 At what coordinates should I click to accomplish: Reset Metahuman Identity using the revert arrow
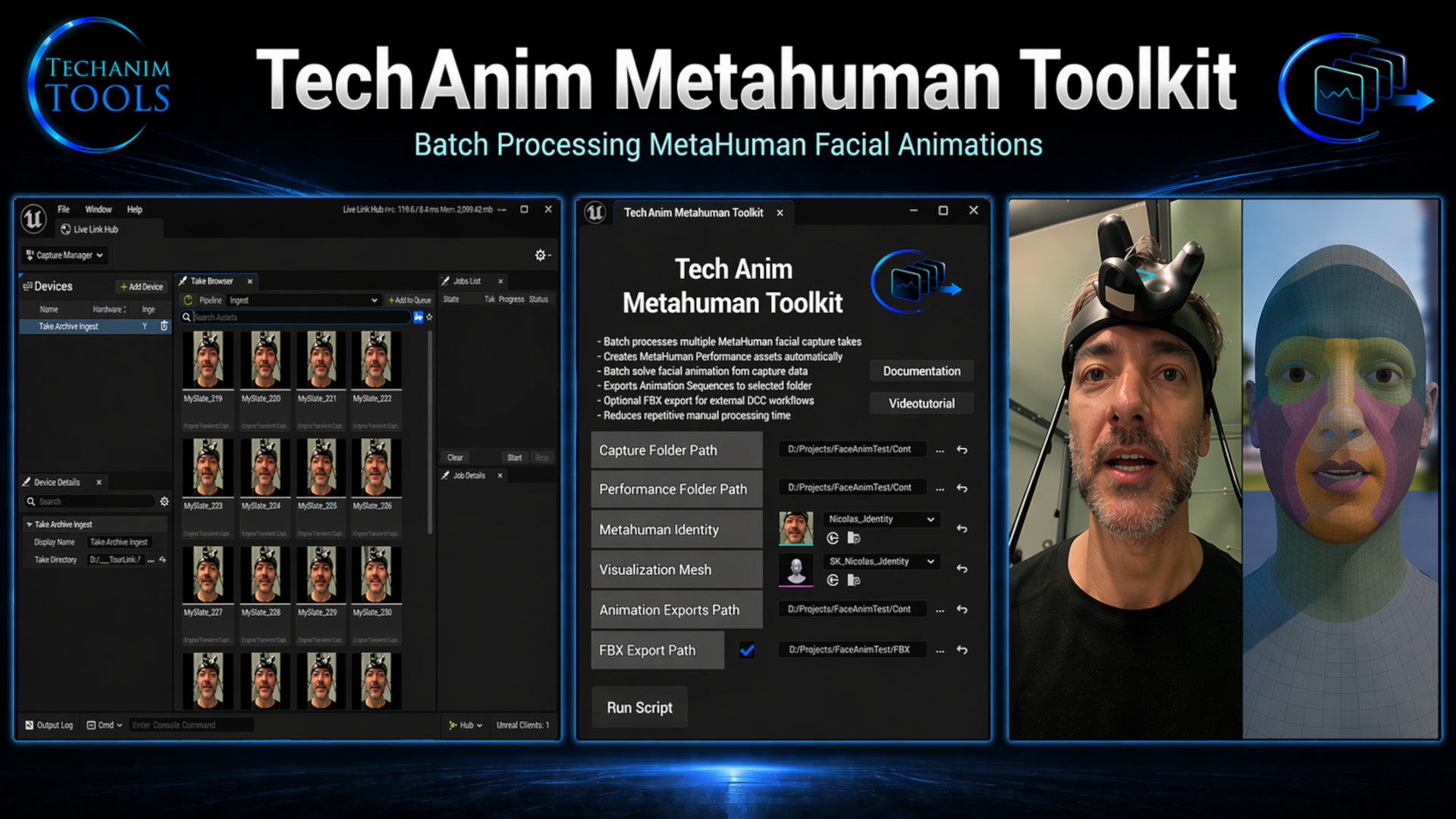962,529
